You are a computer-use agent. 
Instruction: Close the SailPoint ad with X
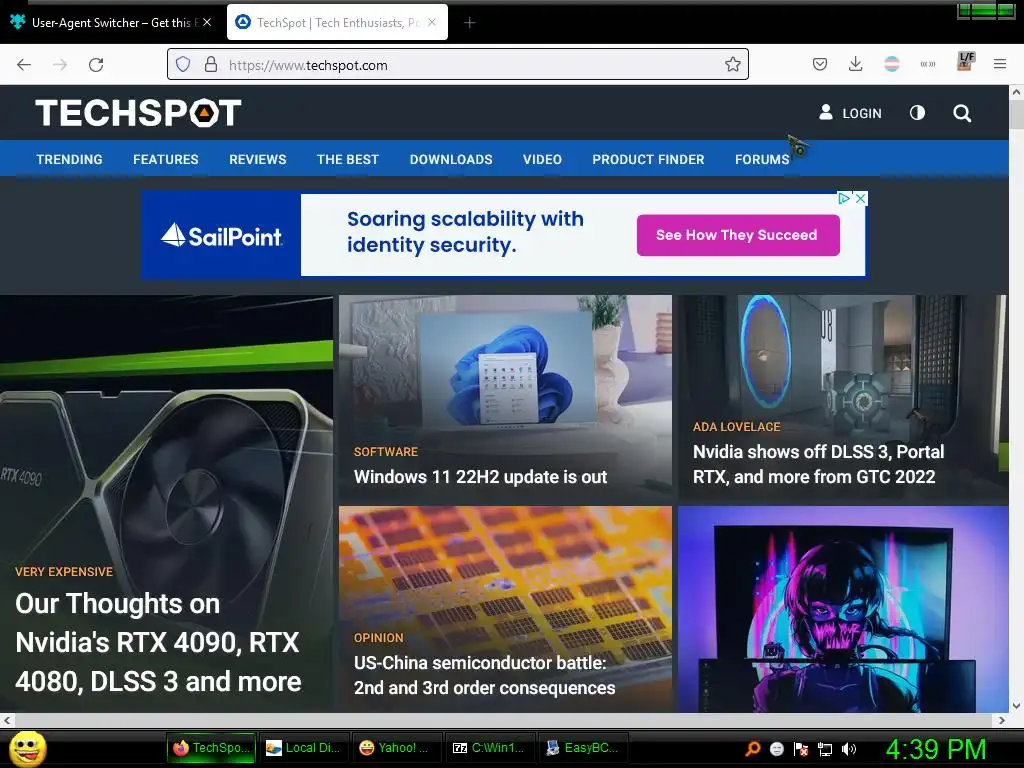coord(861,199)
